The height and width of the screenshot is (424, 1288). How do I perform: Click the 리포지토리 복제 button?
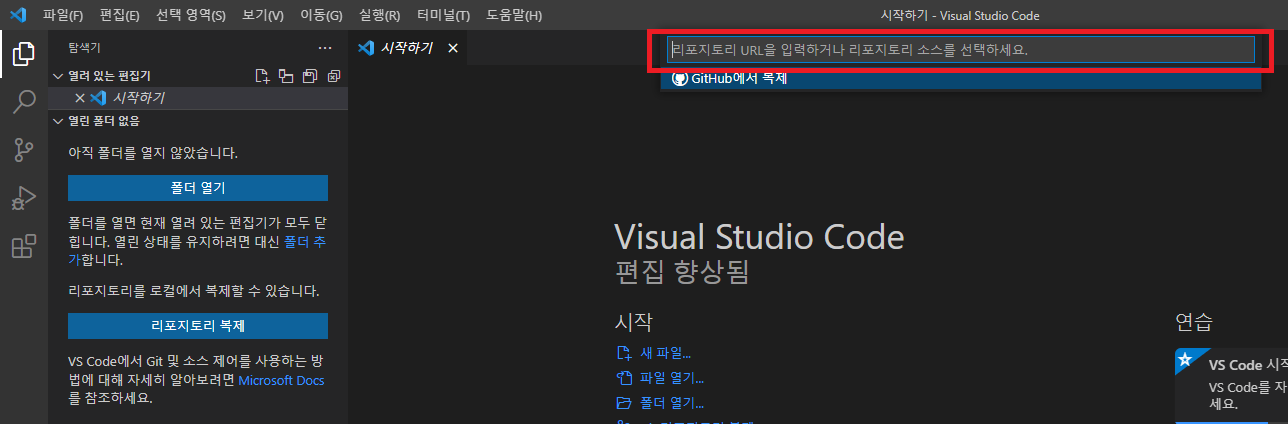tap(198, 326)
